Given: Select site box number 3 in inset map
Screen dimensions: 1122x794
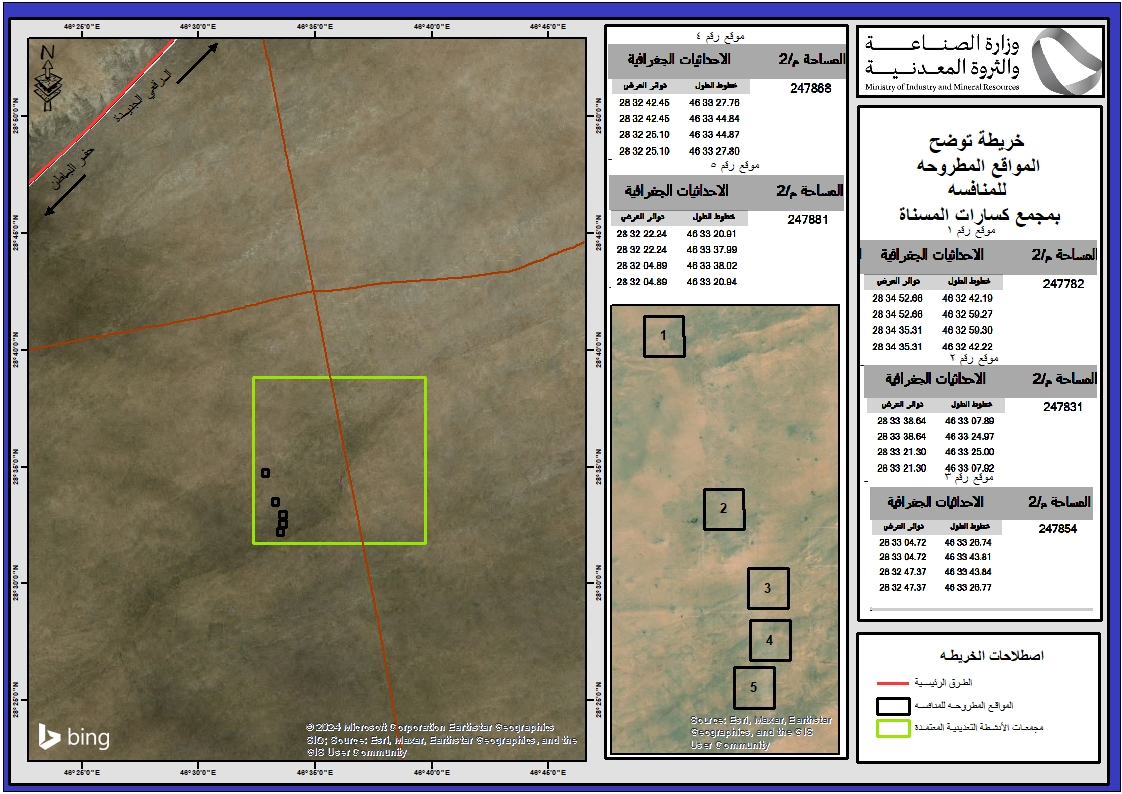Looking at the screenshot, I should pyautogui.click(x=768, y=588).
